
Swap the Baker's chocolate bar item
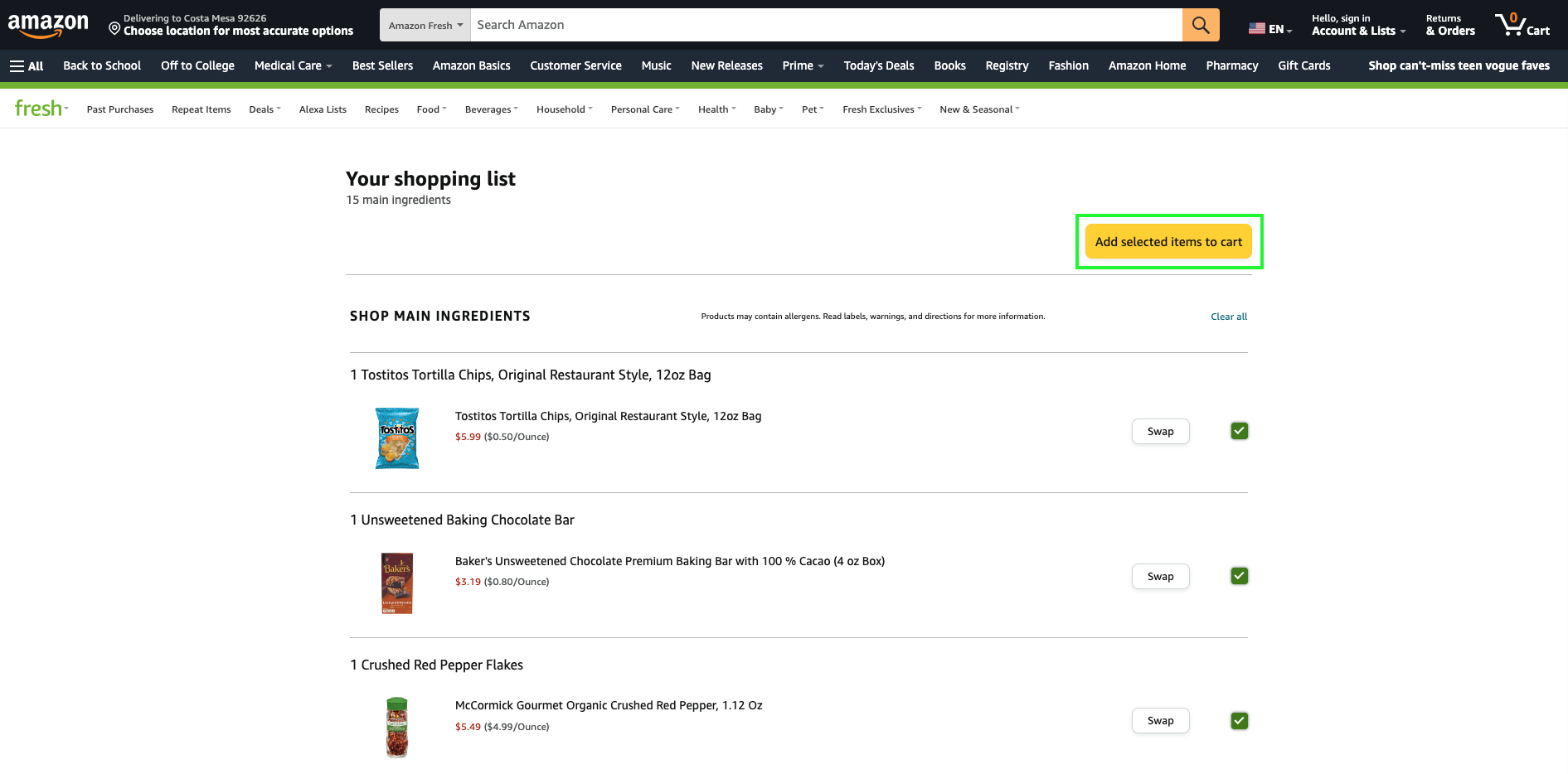[1160, 577]
